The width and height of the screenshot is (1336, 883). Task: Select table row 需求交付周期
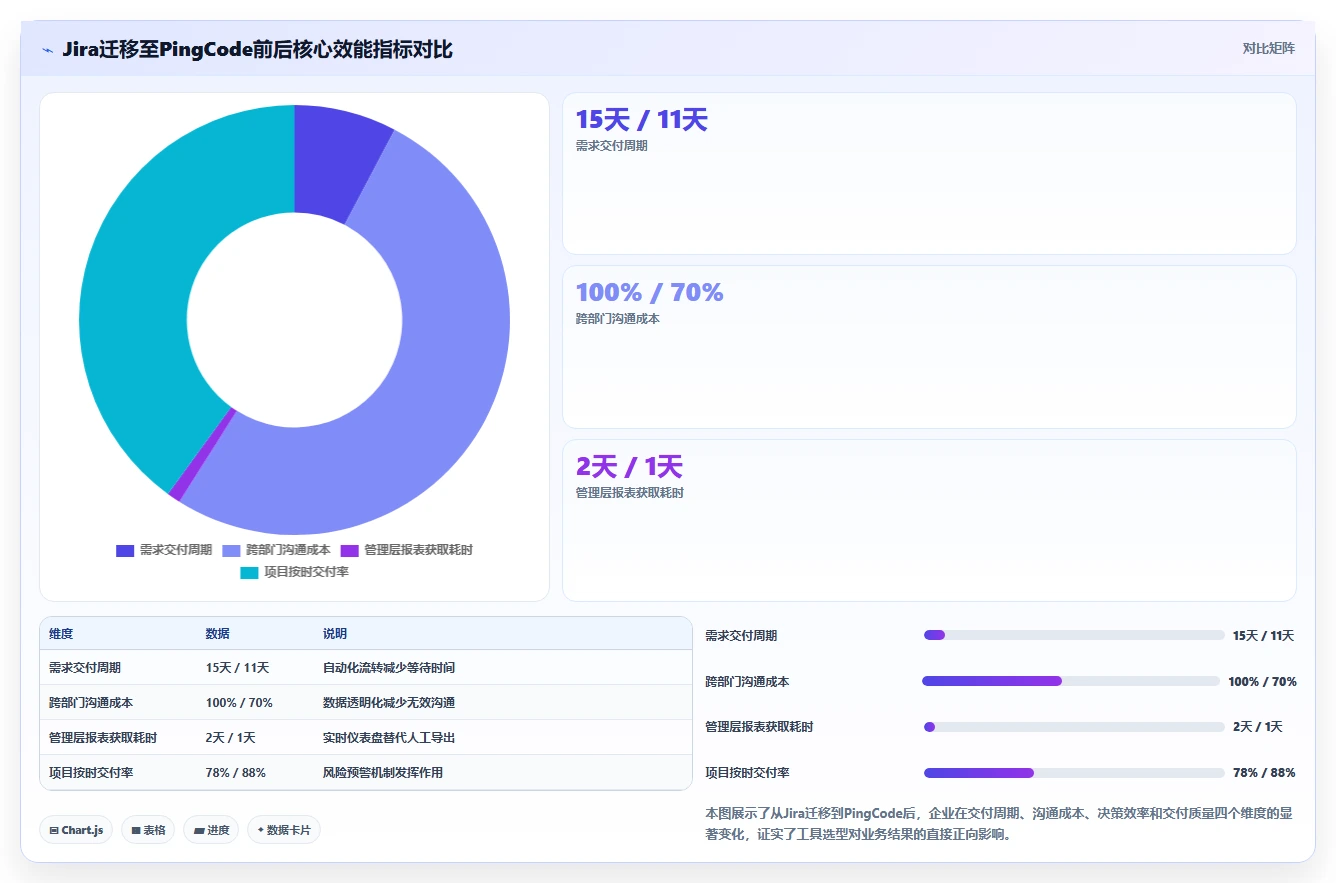pos(366,667)
